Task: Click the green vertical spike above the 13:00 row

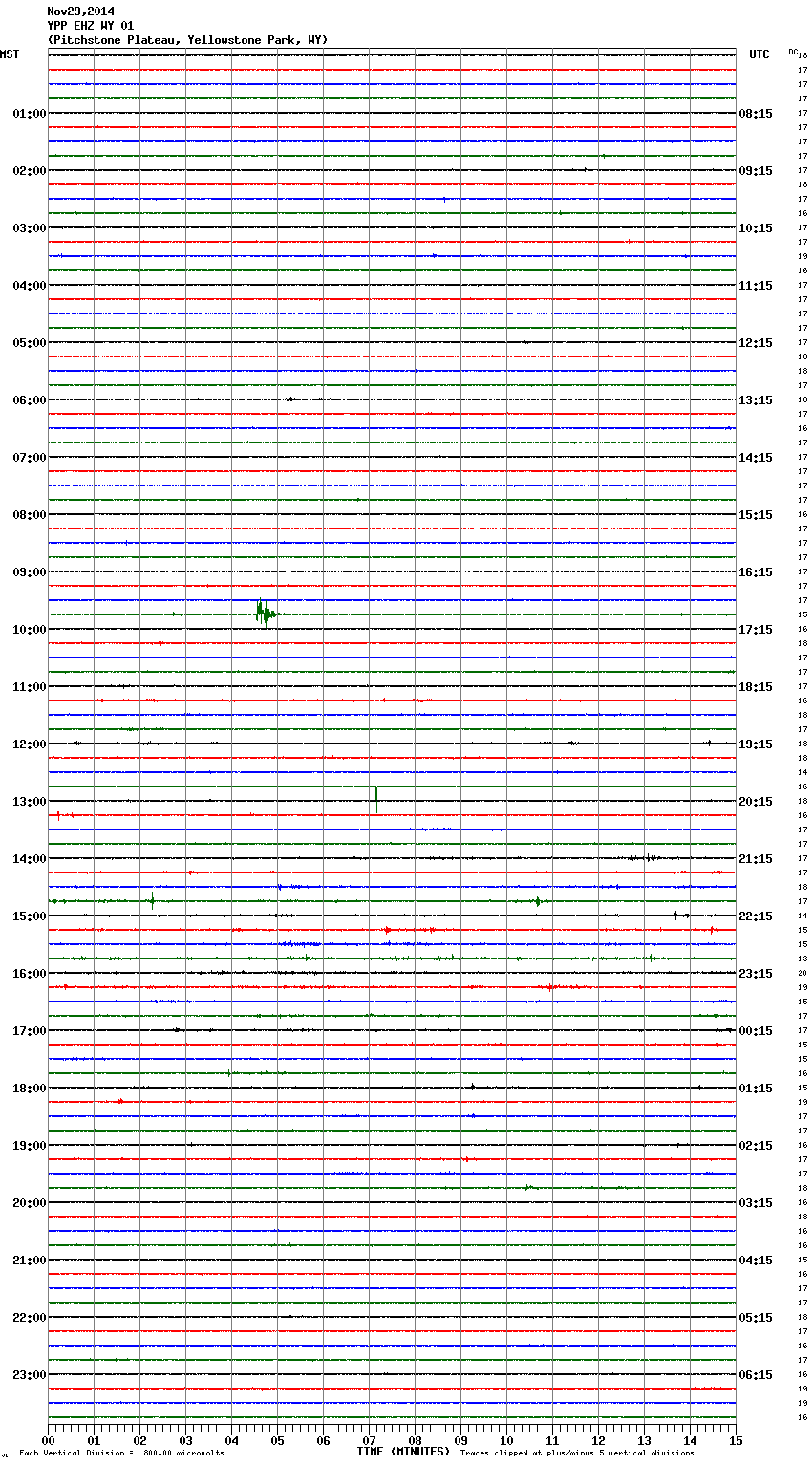Action: 376,799
